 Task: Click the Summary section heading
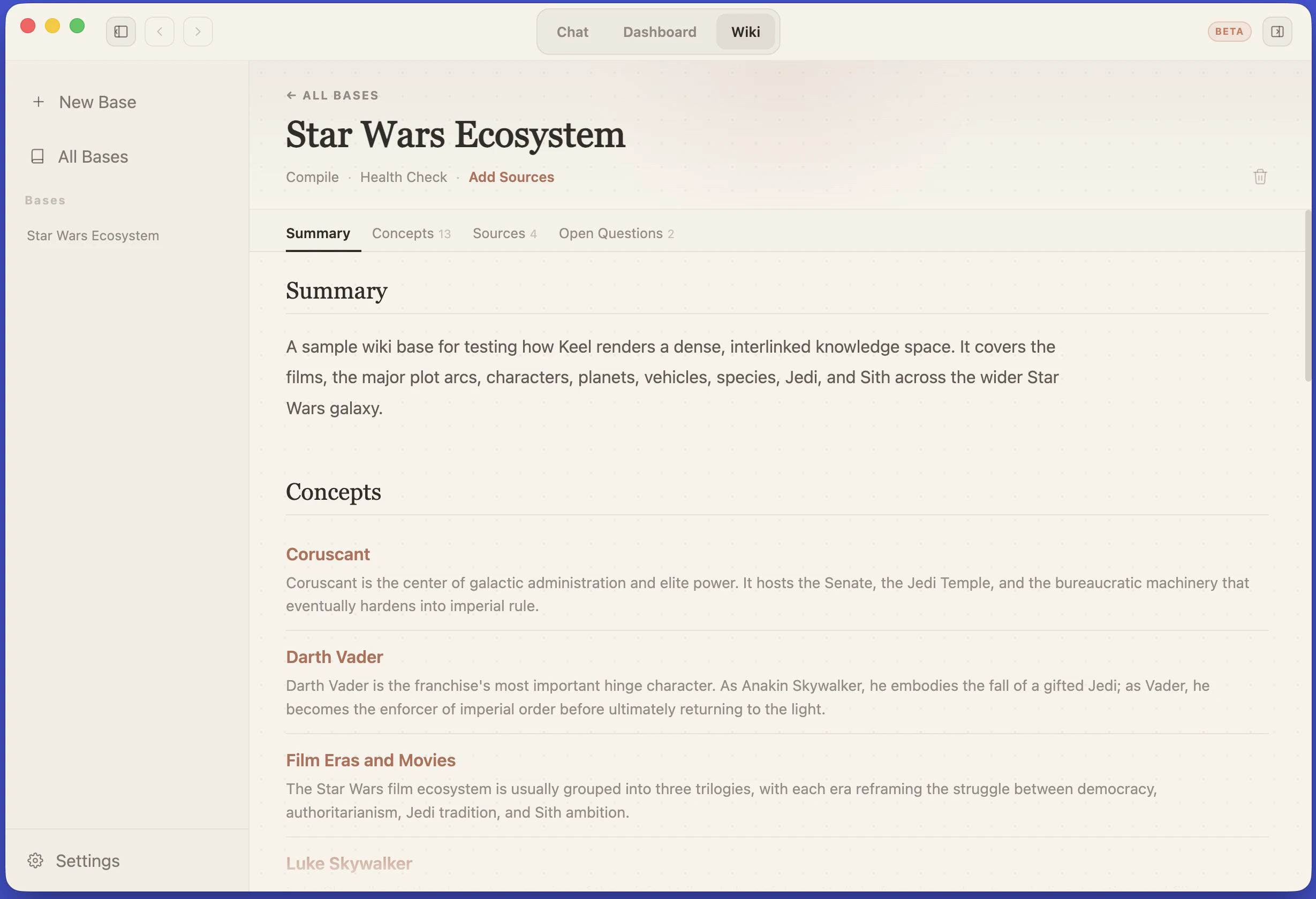337,291
